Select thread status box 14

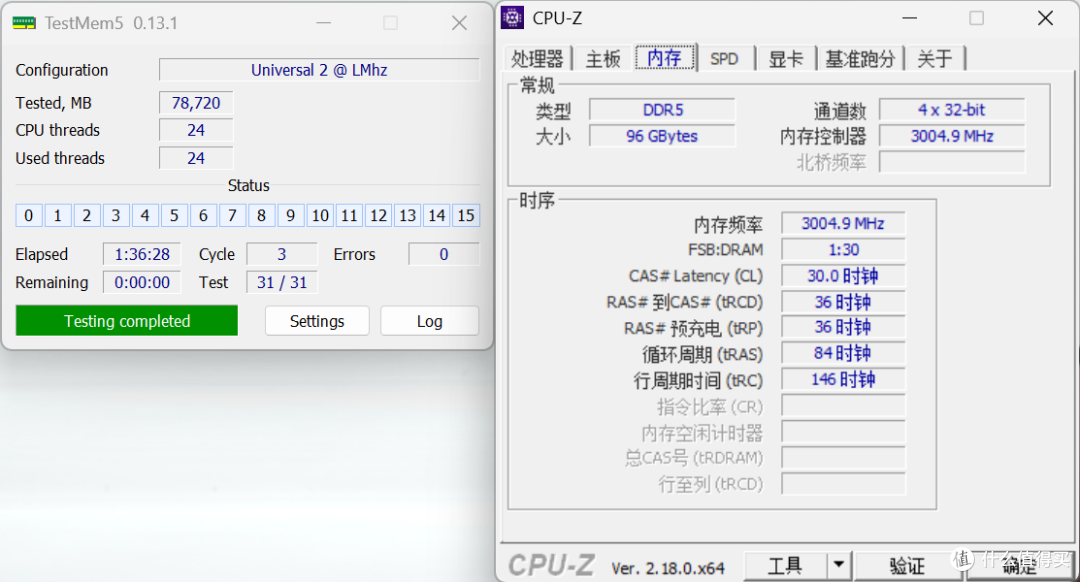tap(437, 216)
